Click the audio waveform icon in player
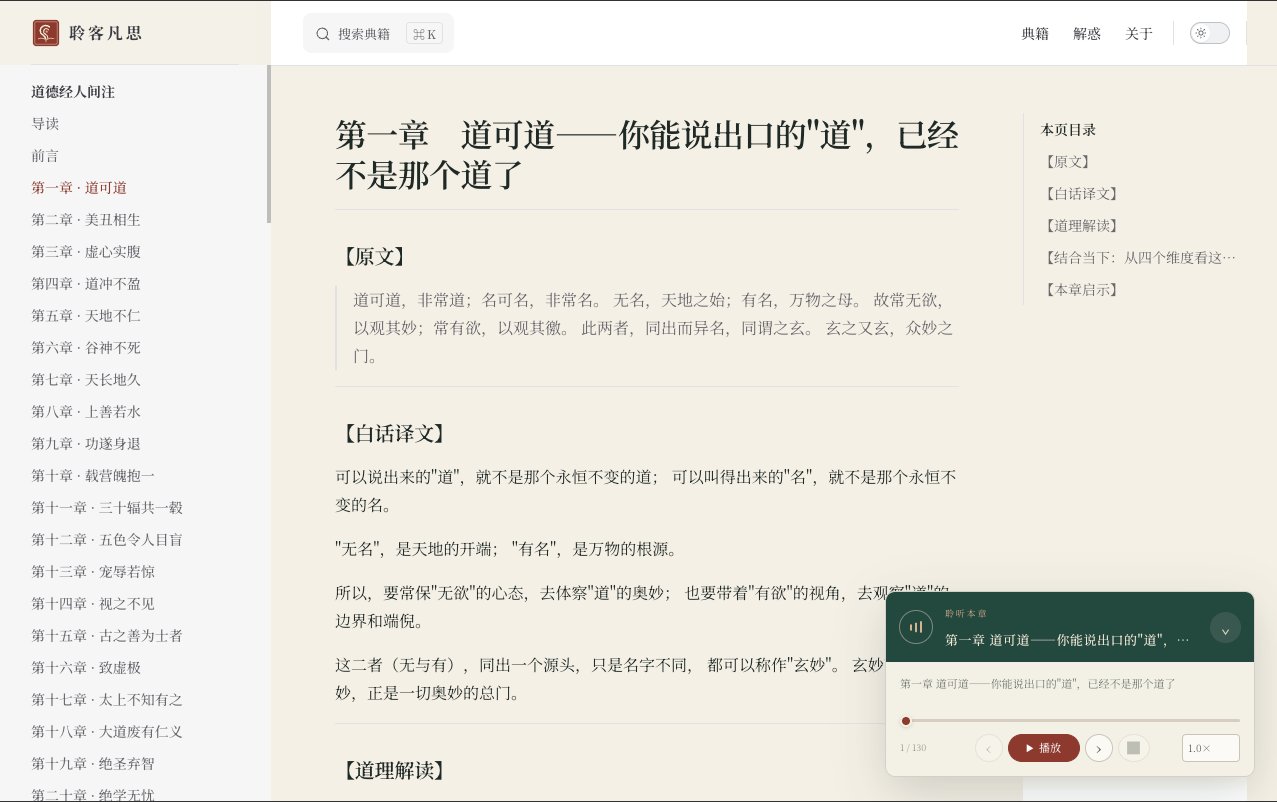The height and width of the screenshot is (802, 1277). (916, 627)
